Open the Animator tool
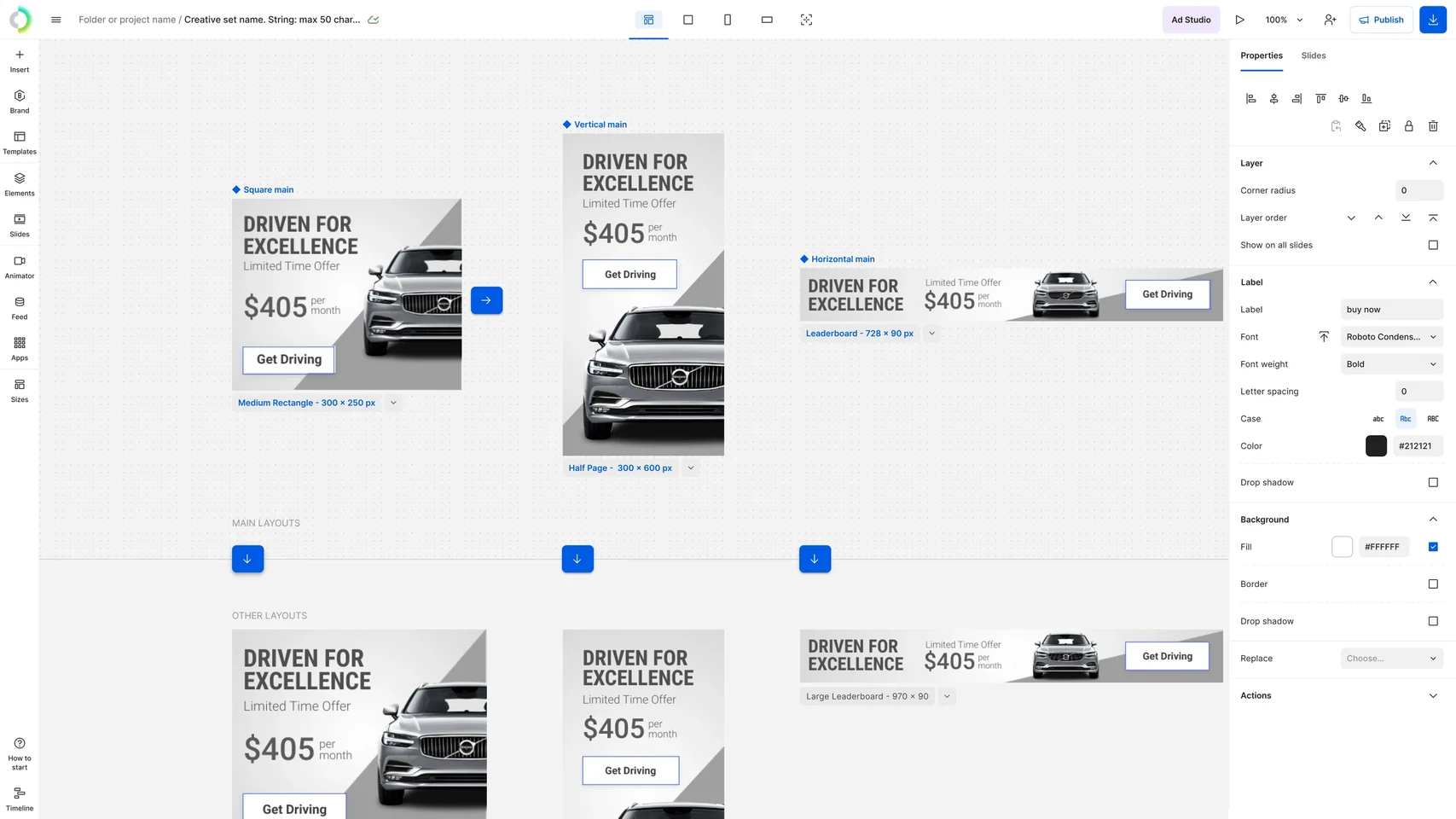This screenshot has height=819, width=1456. tap(20, 267)
